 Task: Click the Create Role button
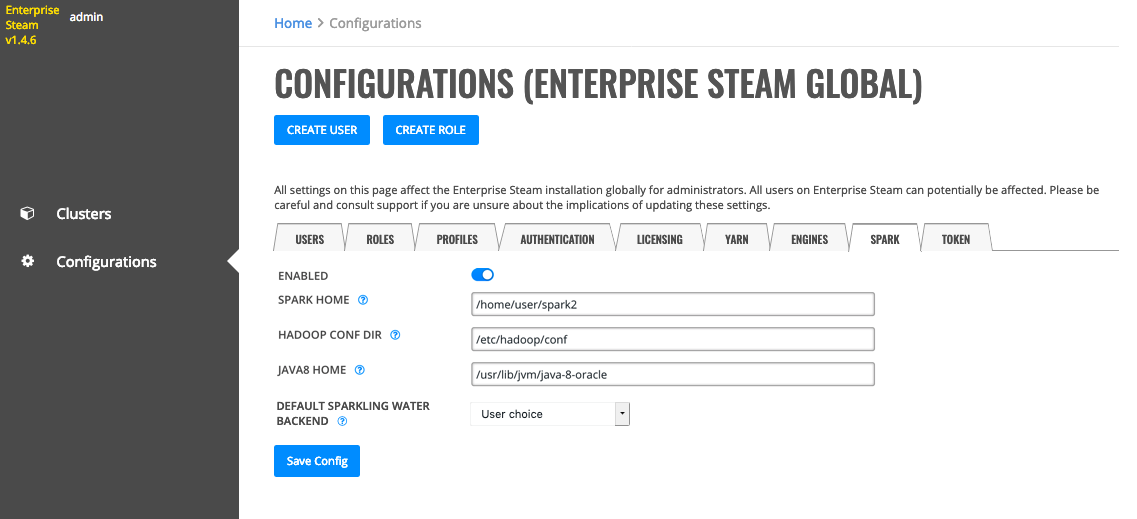click(431, 130)
